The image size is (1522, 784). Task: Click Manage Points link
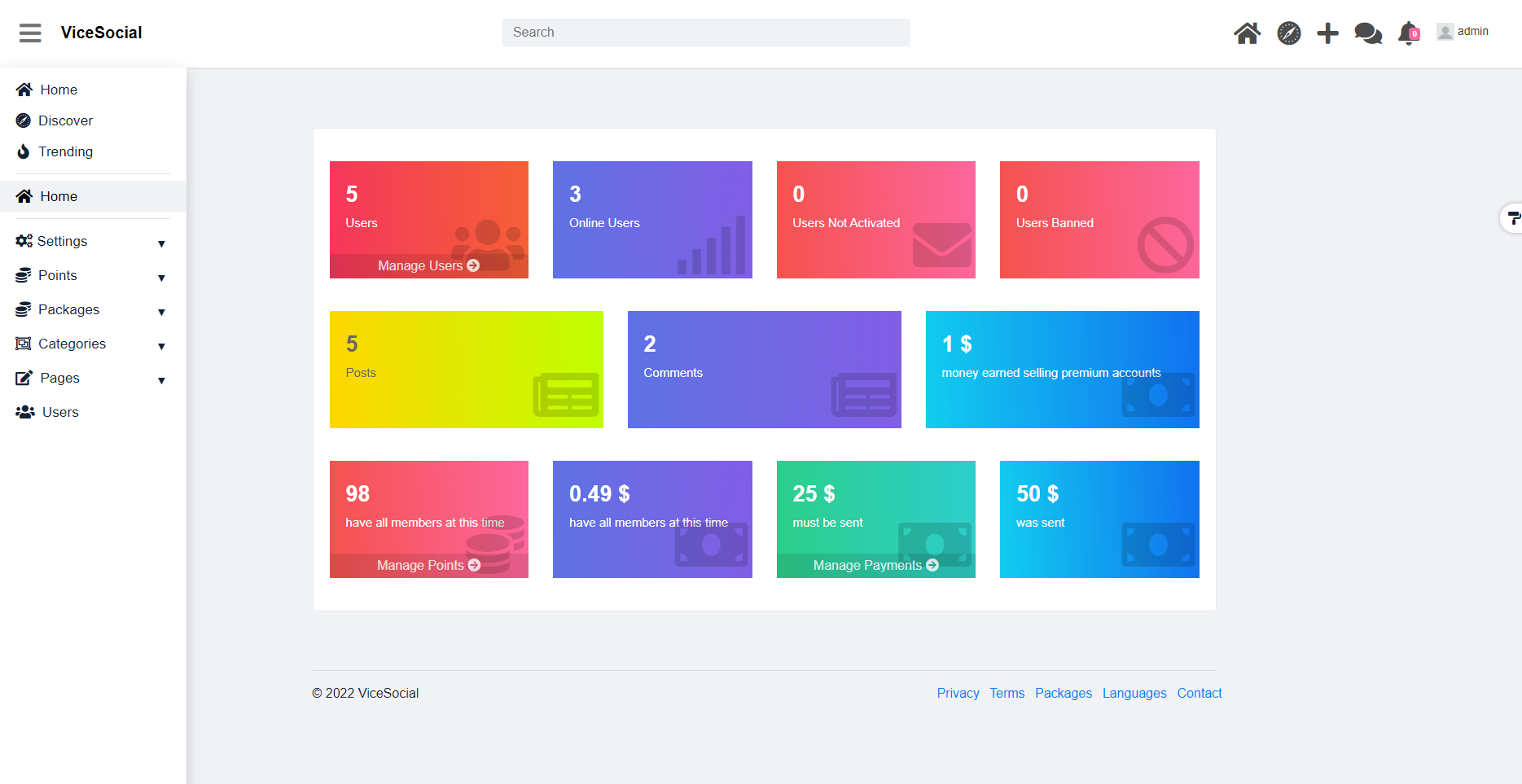coord(428,565)
